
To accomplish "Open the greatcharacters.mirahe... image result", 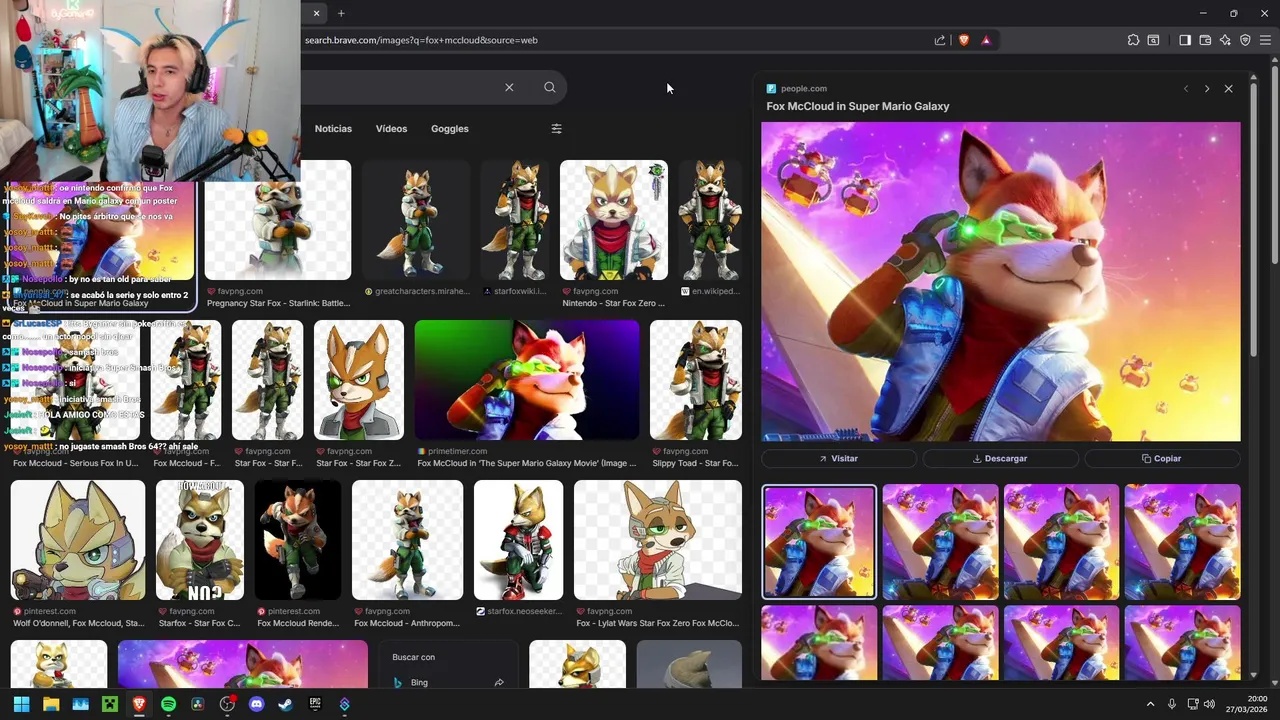I will 416,220.
